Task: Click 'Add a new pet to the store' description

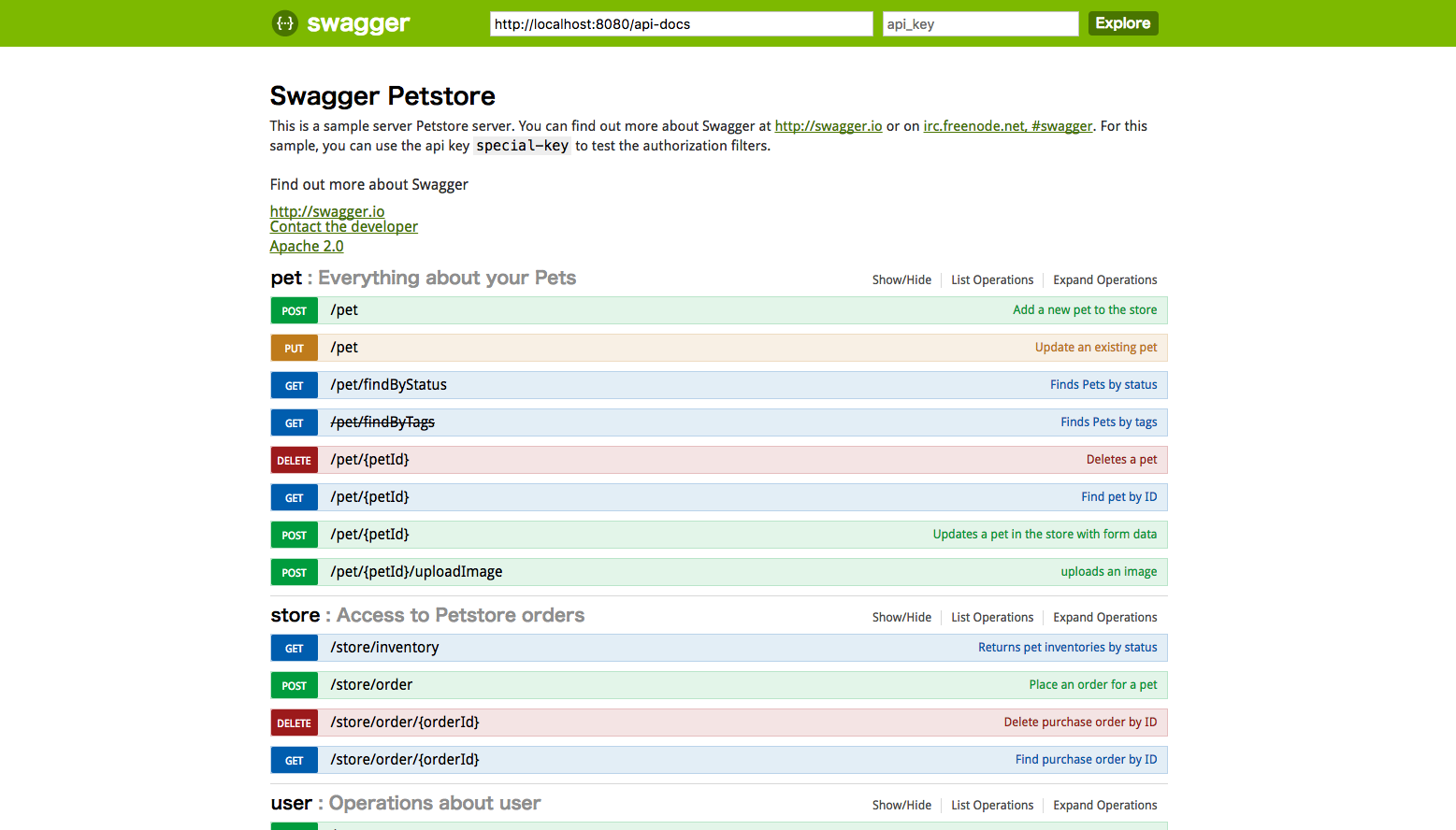Action: click(x=1085, y=310)
